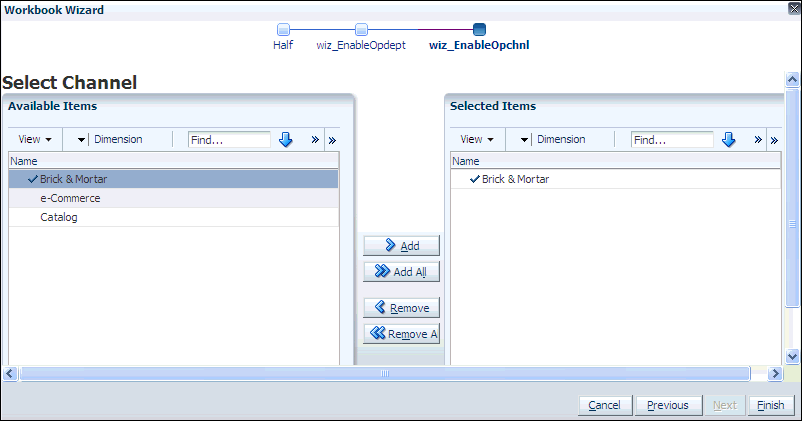This screenshot has height=421, width=802.
Task: Click the Add button
Action: tap(402, 246)
